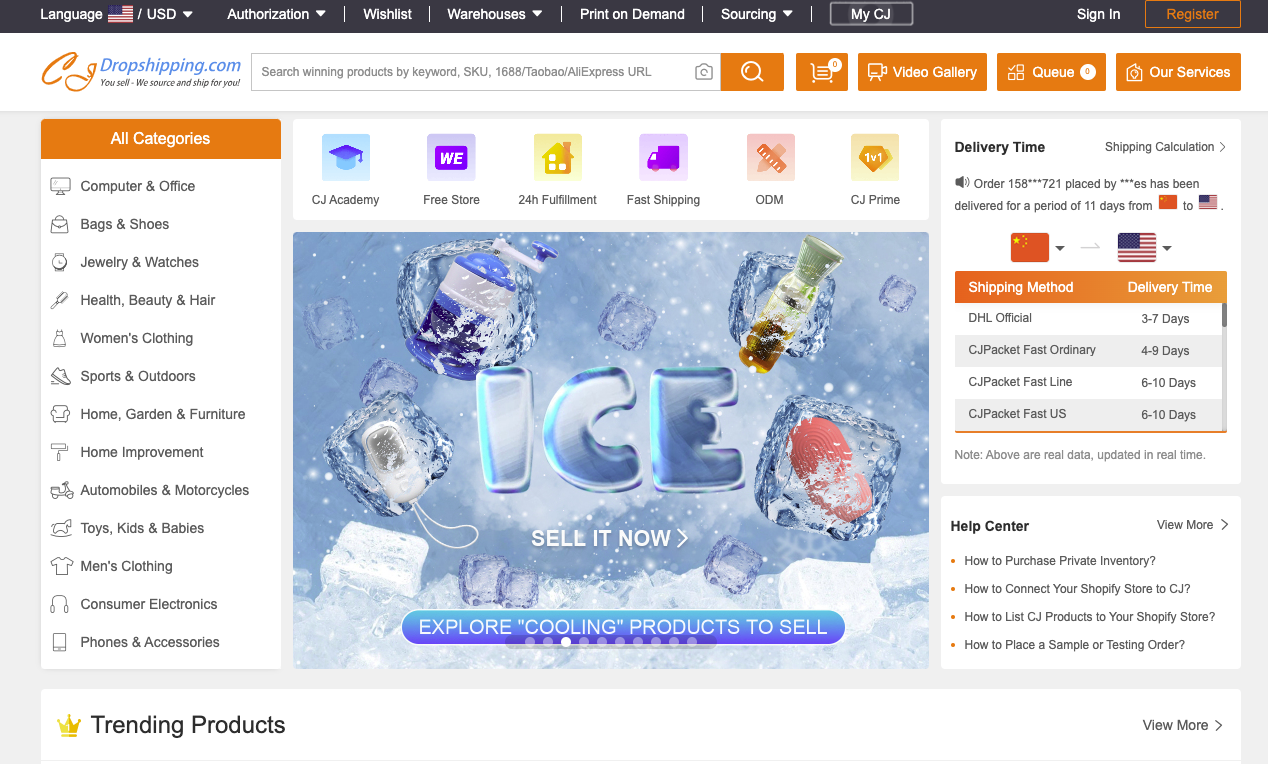Open Shipping Calculation chevron link
1268x764 pixels.
coord(1166,147)
